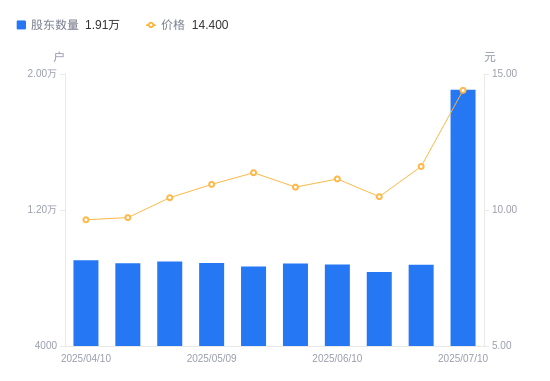Click the 2.00万 left axis label

coord(42,73)
